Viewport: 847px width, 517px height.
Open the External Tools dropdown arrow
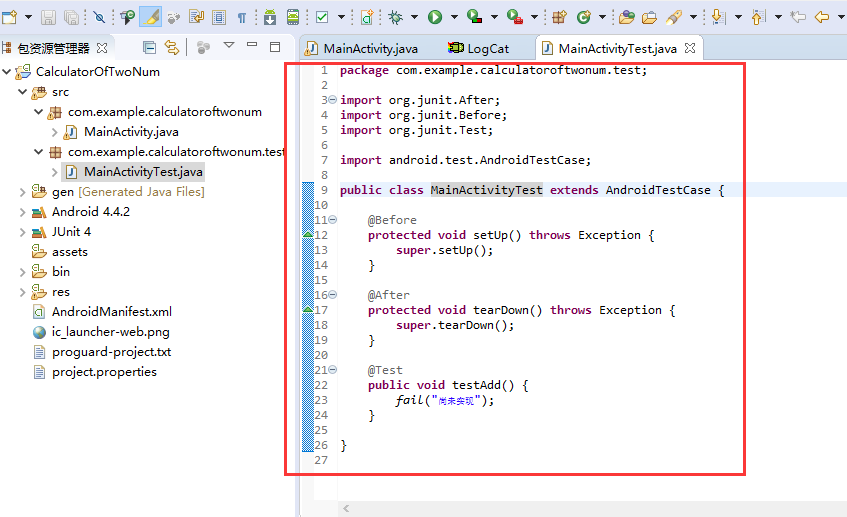(x=534, y=17)
